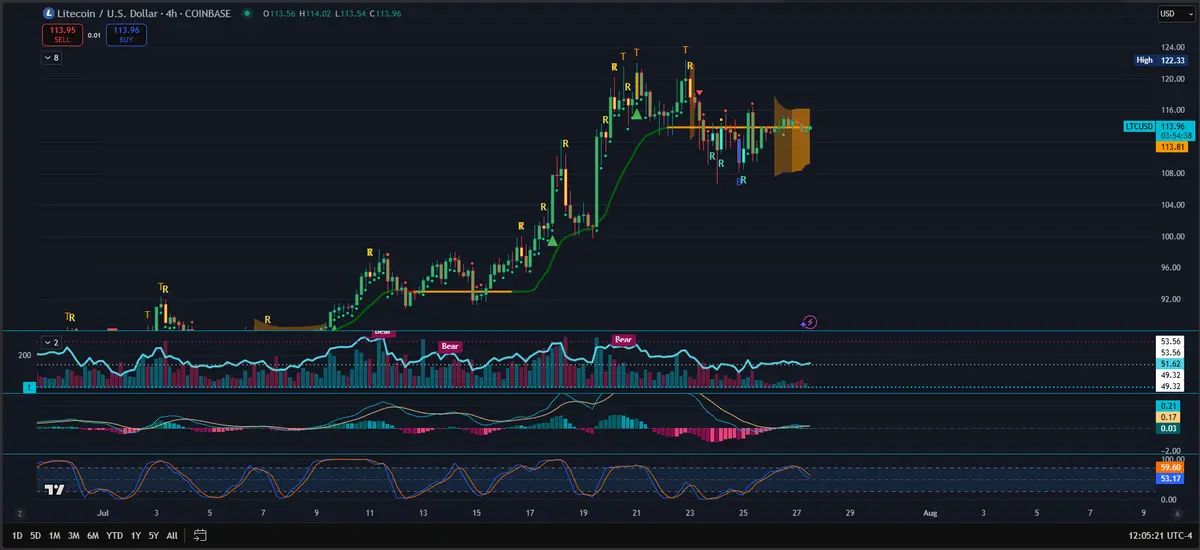Screen dimensions: 1200x550
Task: Select the 3M time range
Action: click(x=74, y=535)
